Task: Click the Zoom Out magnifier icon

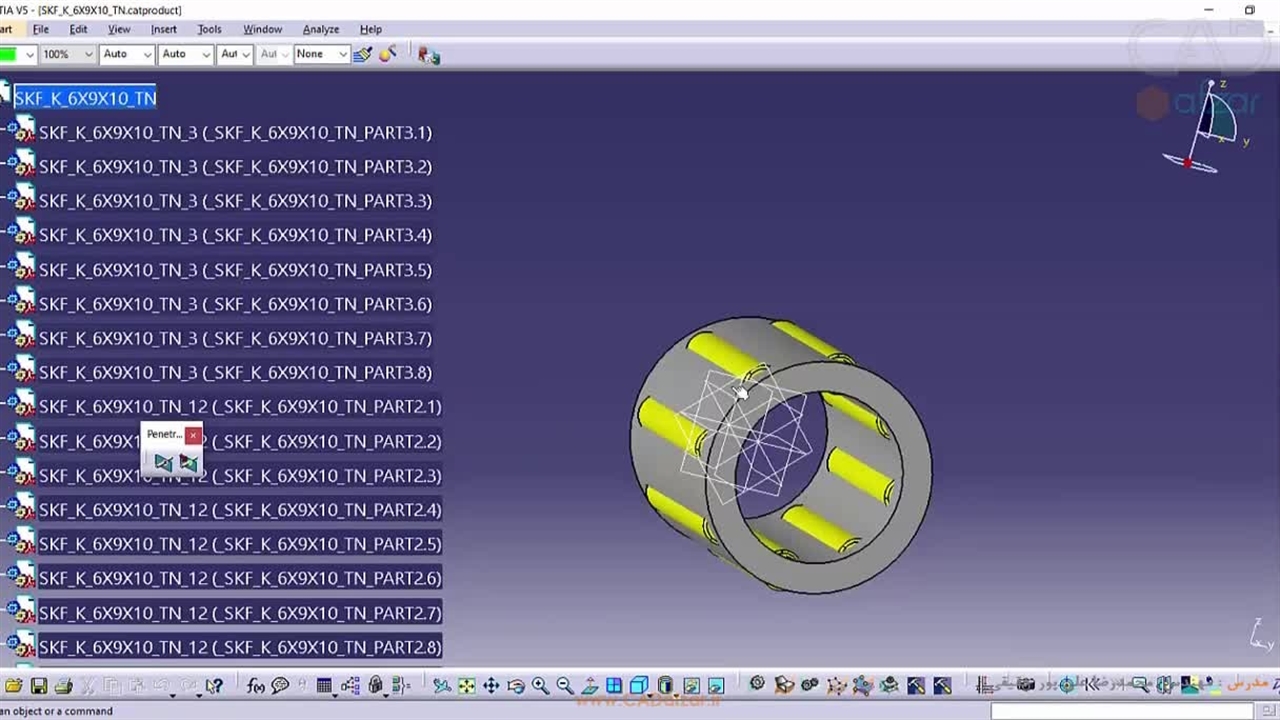Action: (x=565, y=686)
